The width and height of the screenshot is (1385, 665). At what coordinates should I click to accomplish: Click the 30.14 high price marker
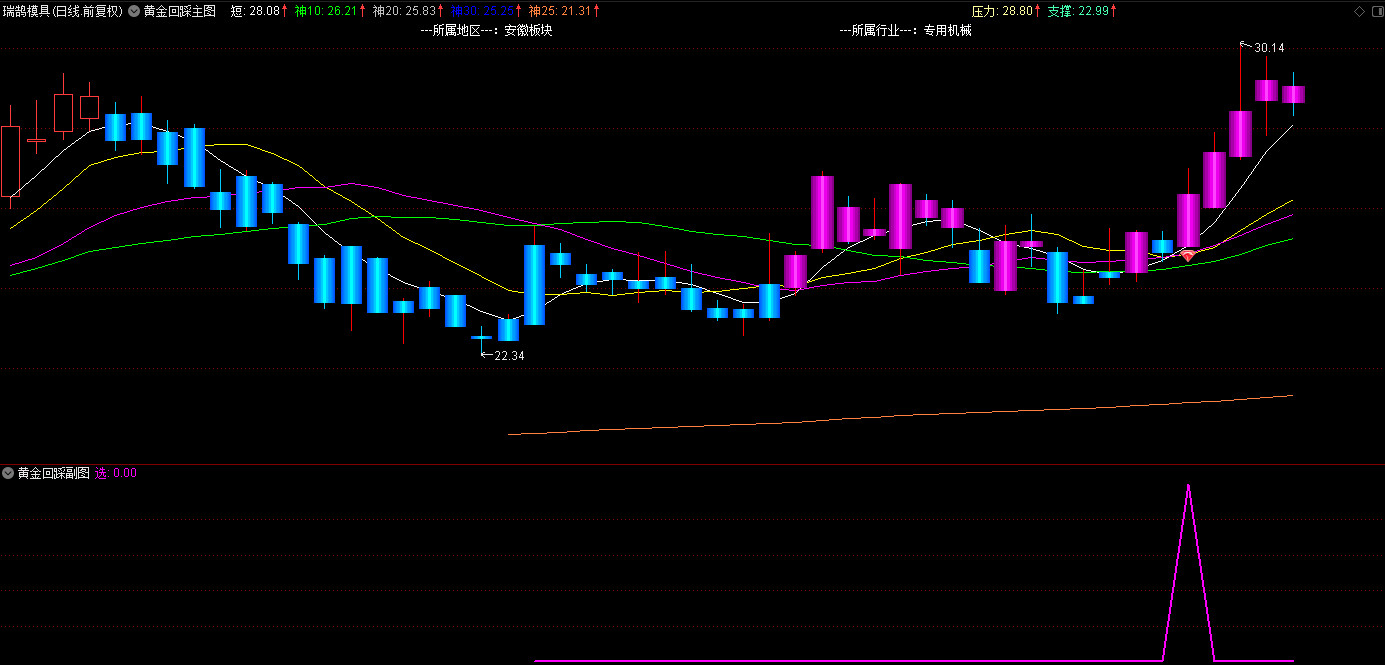click(x=1268, y=47)
